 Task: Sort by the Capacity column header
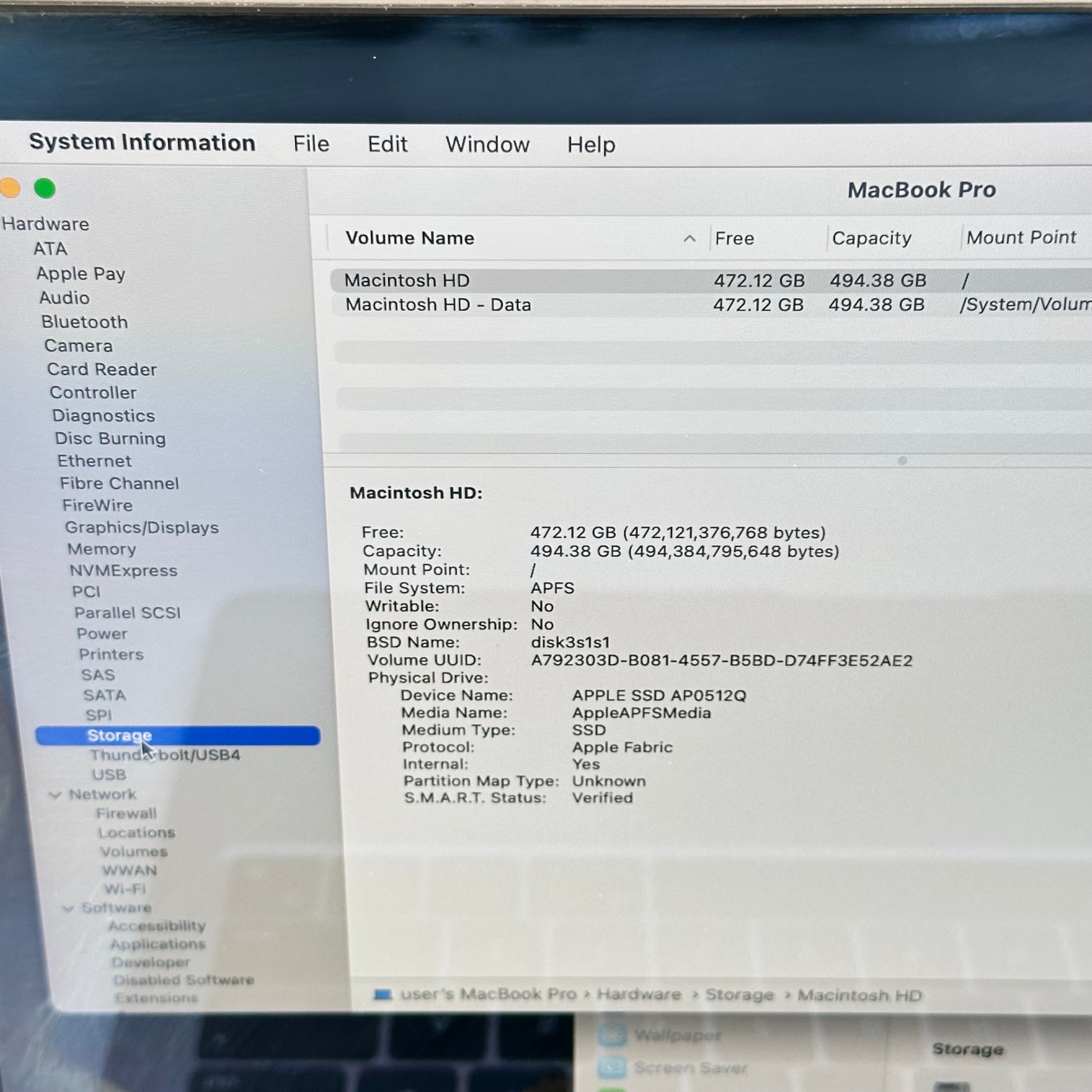(x=871, y=238)
